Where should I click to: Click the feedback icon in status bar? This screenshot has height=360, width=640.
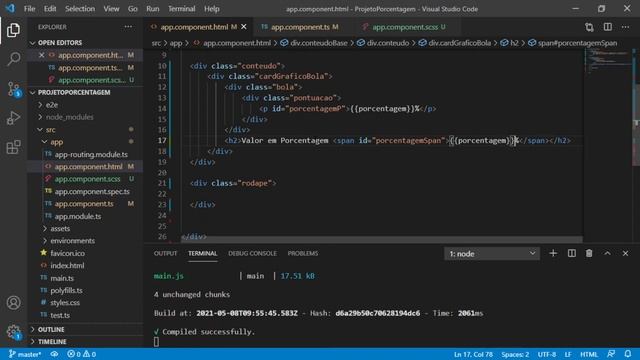coord(611,354)
